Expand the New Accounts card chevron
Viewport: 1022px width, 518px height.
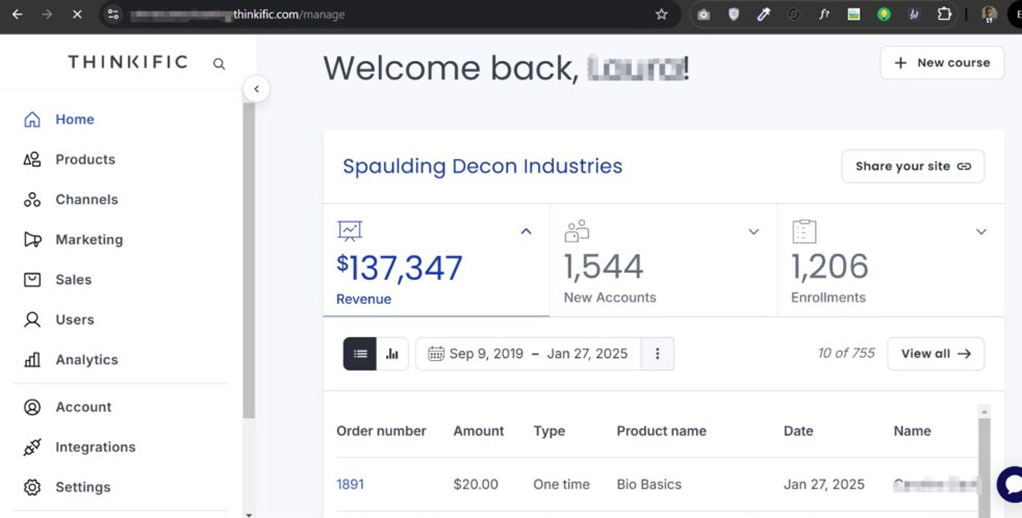(x=754, y=232)
